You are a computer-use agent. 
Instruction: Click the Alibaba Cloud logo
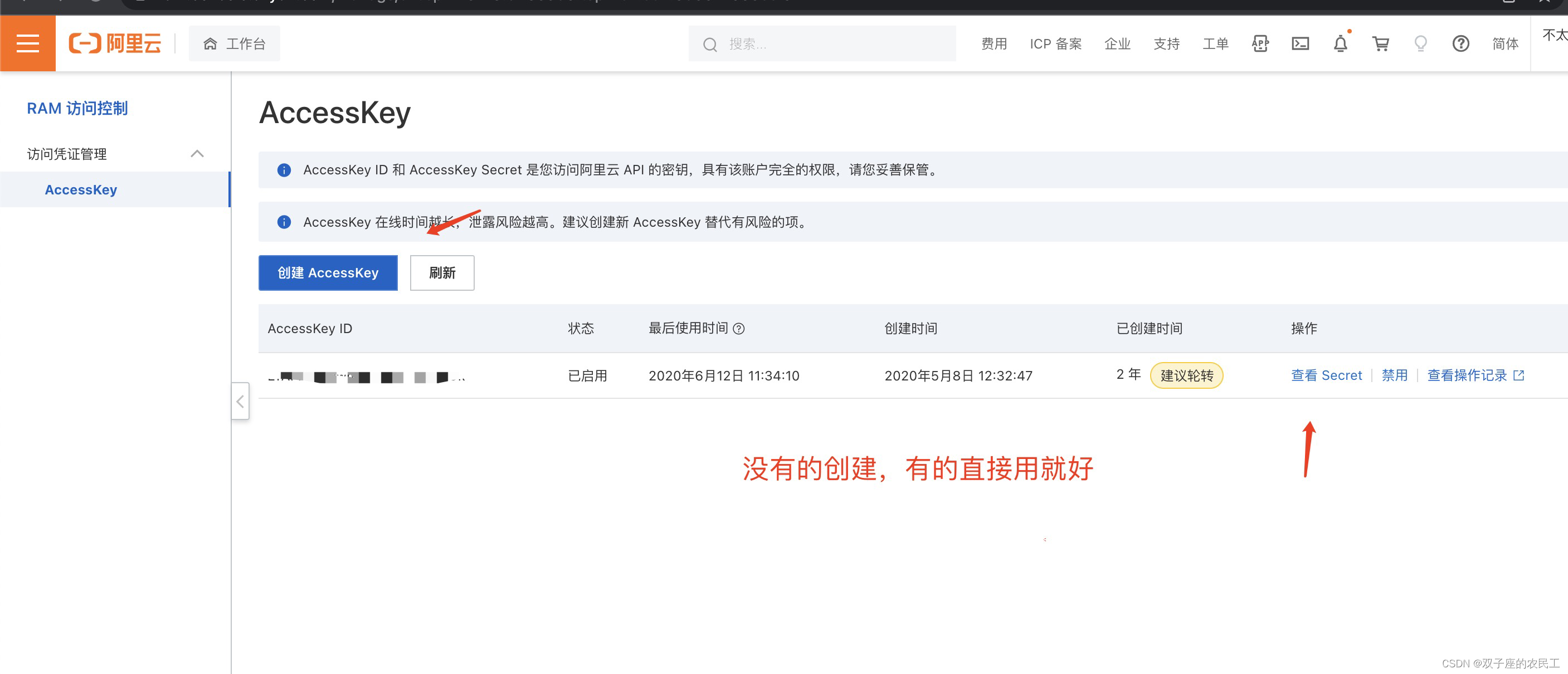(x=115, y=44)
